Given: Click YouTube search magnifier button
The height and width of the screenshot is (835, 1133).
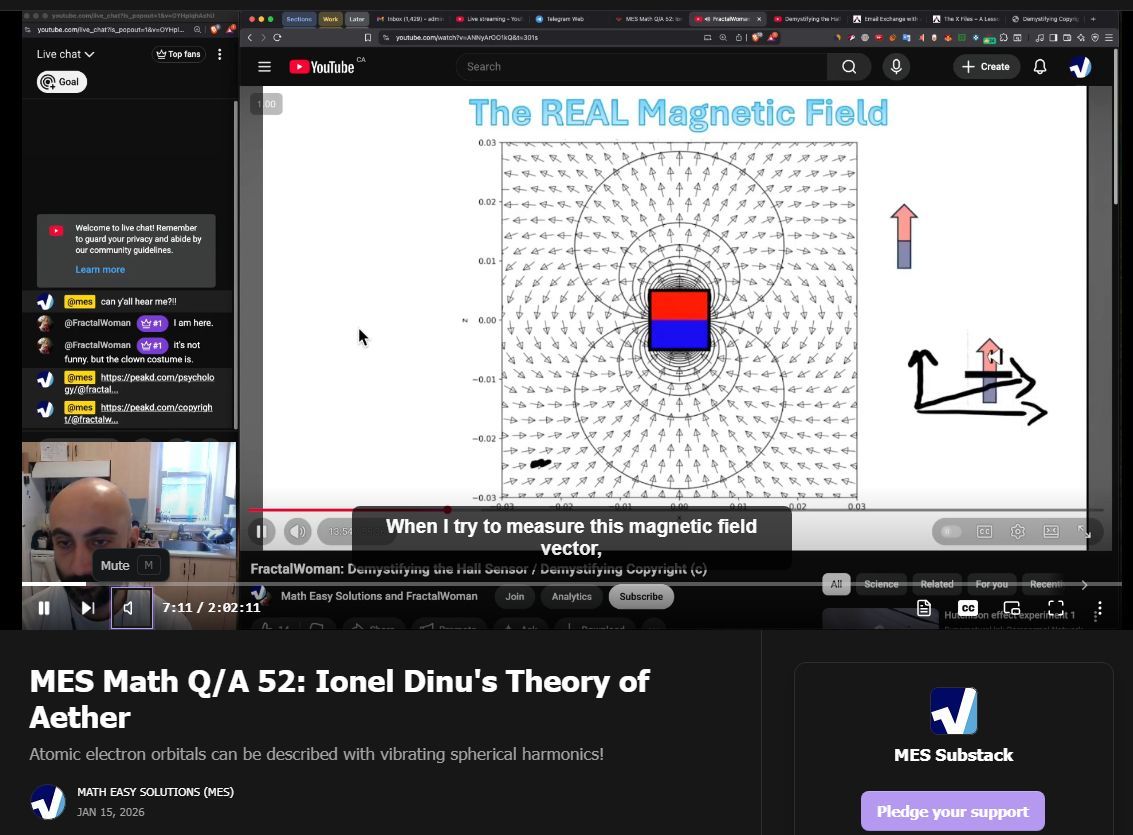Looking at the screenshot, I should click(x=849, y=67).
